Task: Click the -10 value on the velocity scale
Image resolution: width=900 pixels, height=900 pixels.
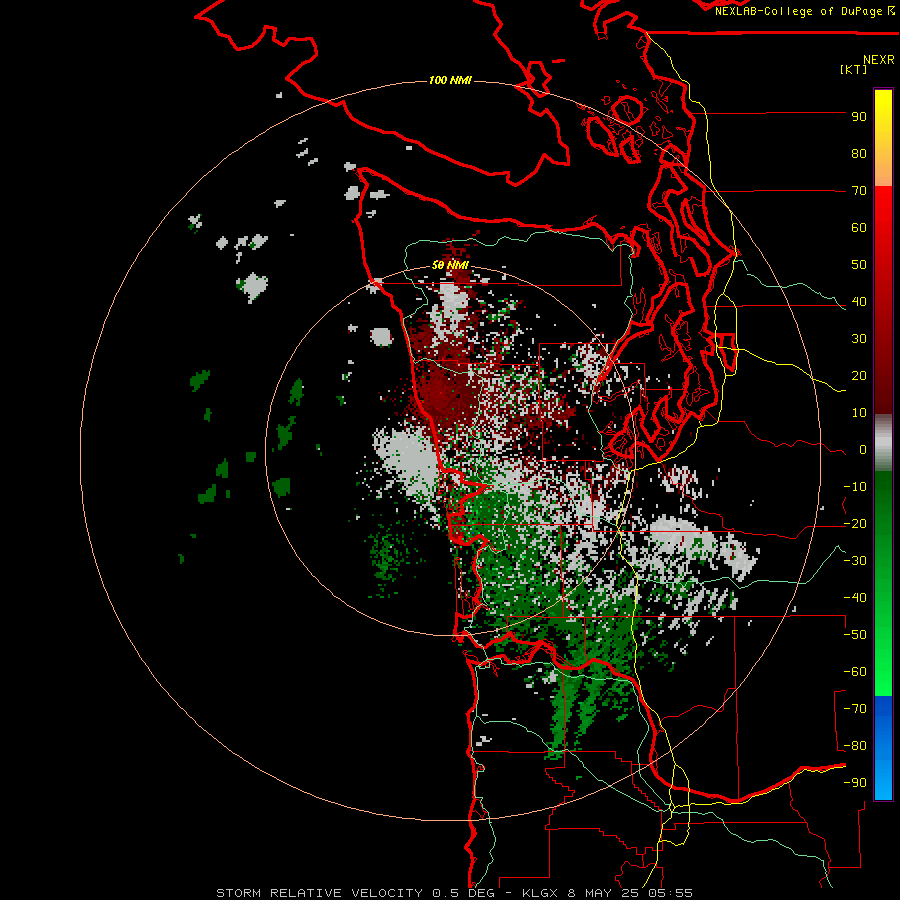Action: 855,487
